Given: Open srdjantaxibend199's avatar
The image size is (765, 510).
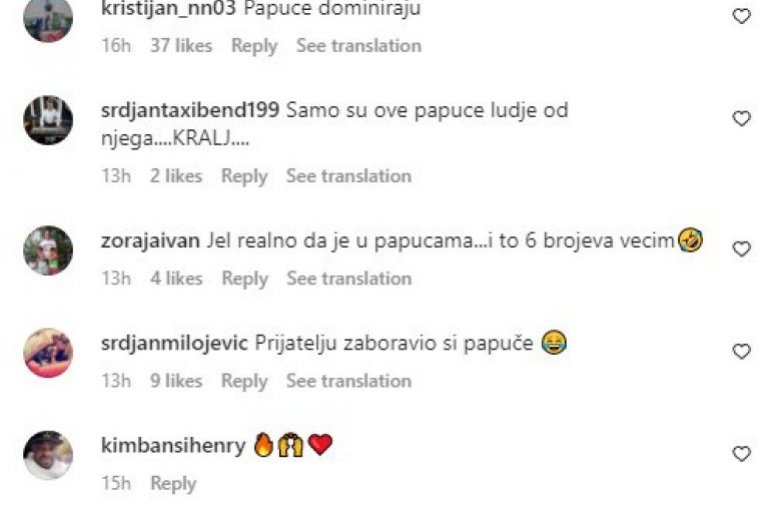Looking at the screenshot, I should coord(48,120).
